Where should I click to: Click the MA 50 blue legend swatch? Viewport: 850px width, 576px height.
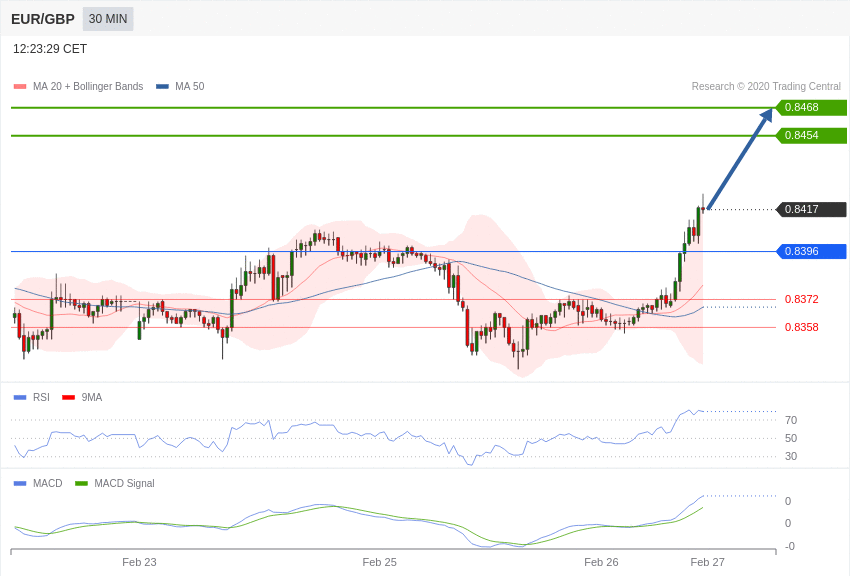pos(162,87)
